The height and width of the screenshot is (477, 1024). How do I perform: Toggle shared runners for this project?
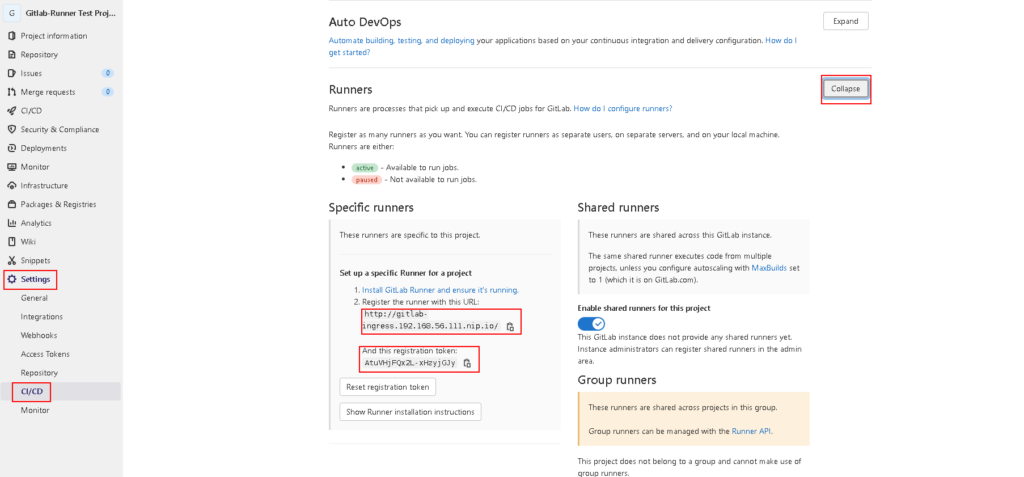[591, 323]
